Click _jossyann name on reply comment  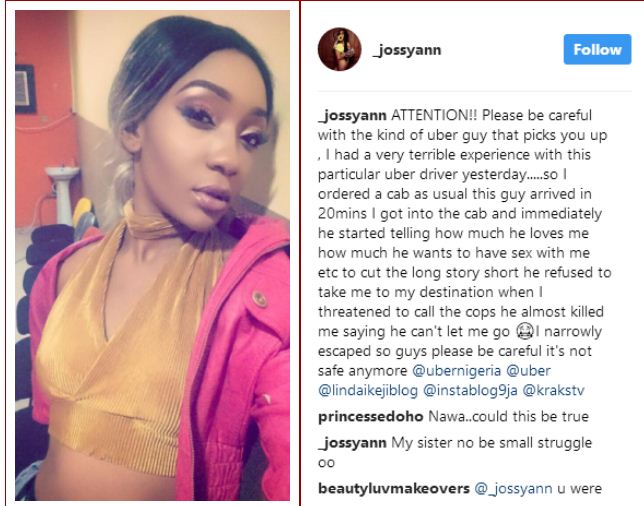tap(352, 443)
